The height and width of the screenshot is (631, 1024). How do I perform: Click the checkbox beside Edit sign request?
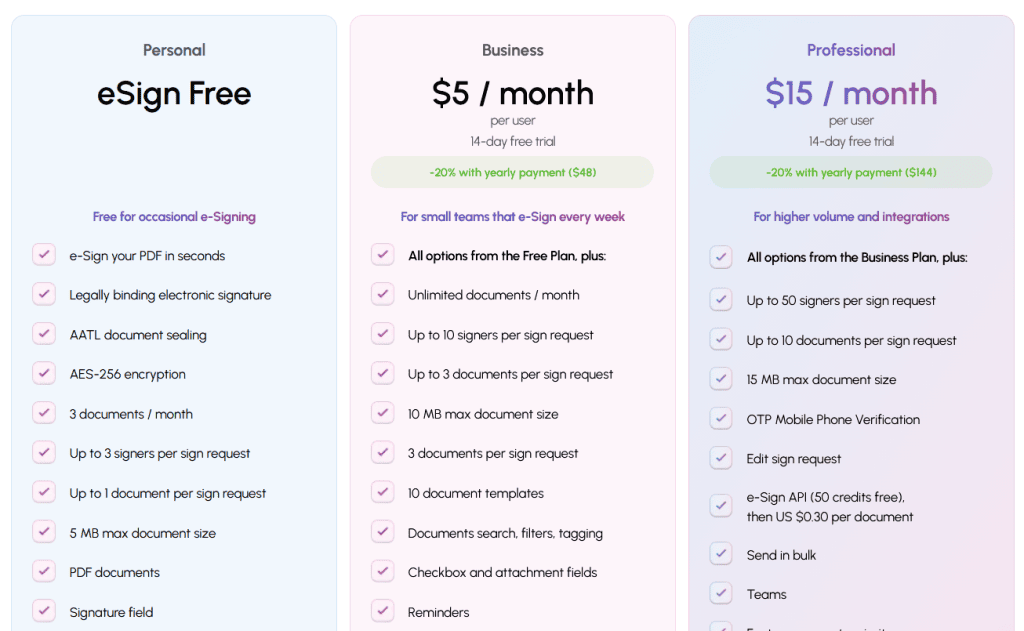[x=721, y=459]
